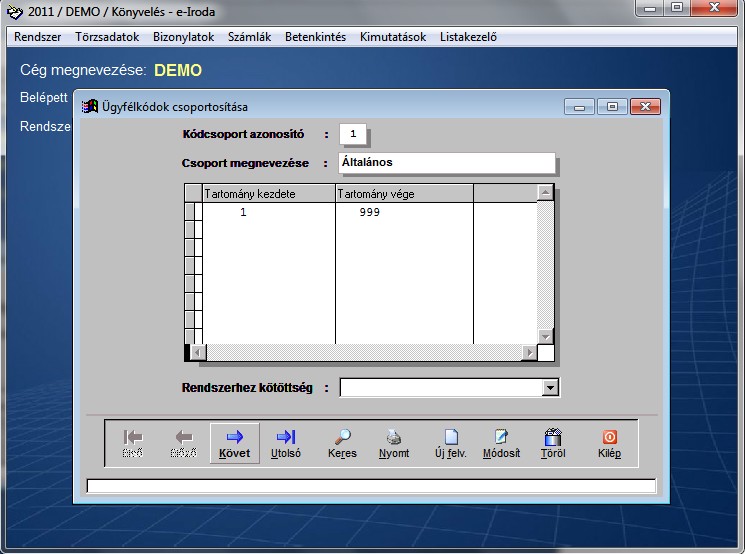Image resolution: width=745 pixels, height=554 pixels.
Task: Open search with the Keres magnifier
Action: tap(342, 442)
